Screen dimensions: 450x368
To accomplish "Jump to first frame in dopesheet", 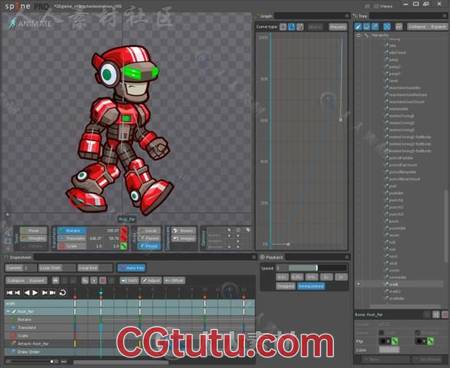I will coord(10,293).
